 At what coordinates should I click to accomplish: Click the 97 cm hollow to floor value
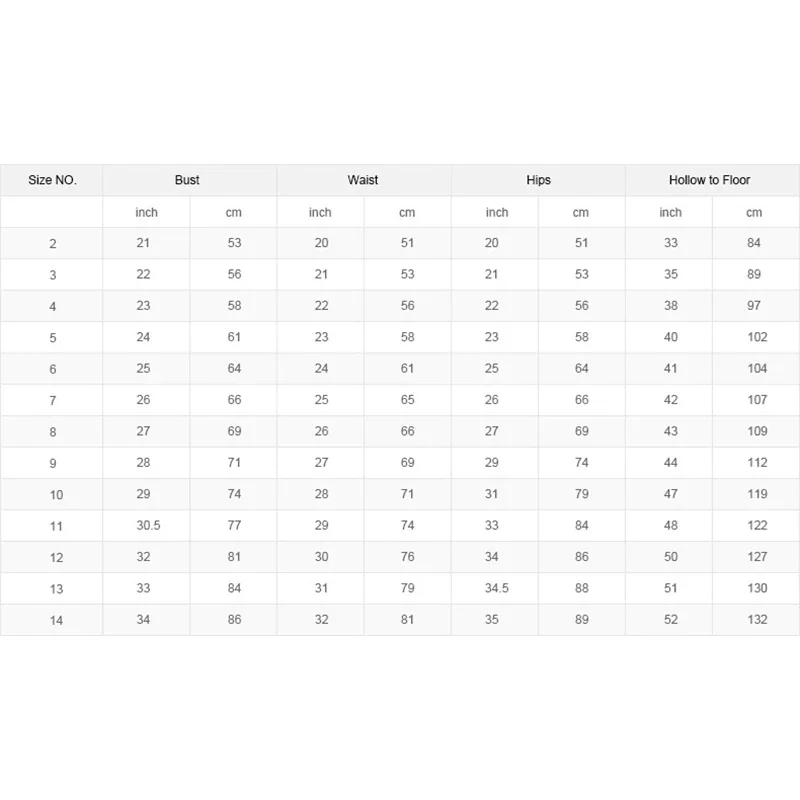click(x=754, y=305)
